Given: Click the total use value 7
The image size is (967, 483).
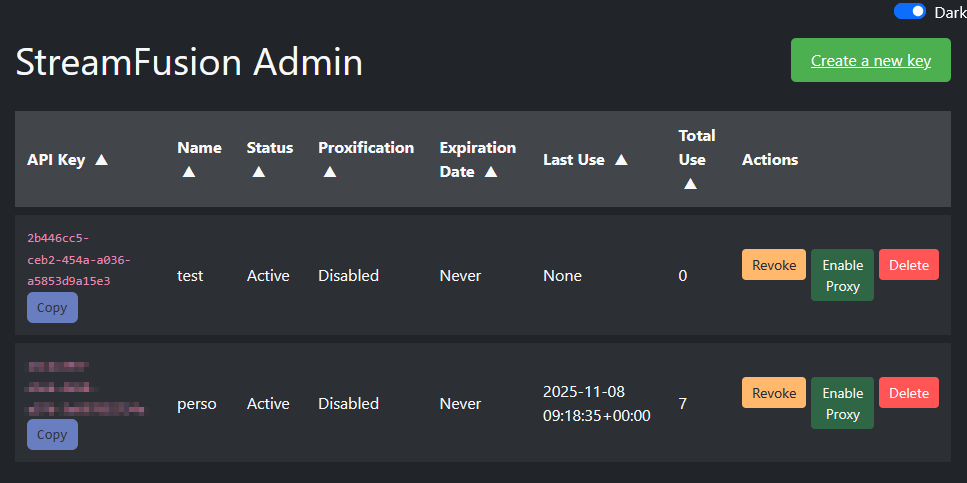Looking at the screenshot, I should point(683,403).
